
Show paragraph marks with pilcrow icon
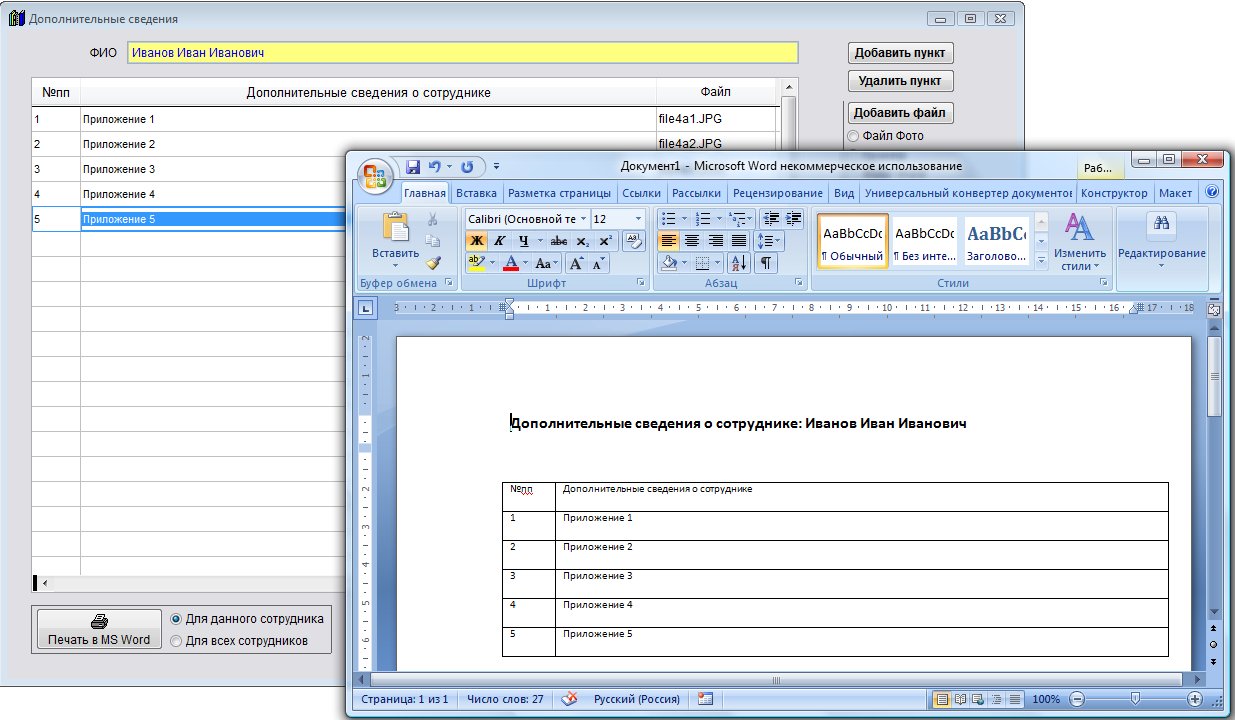[765, 263]
